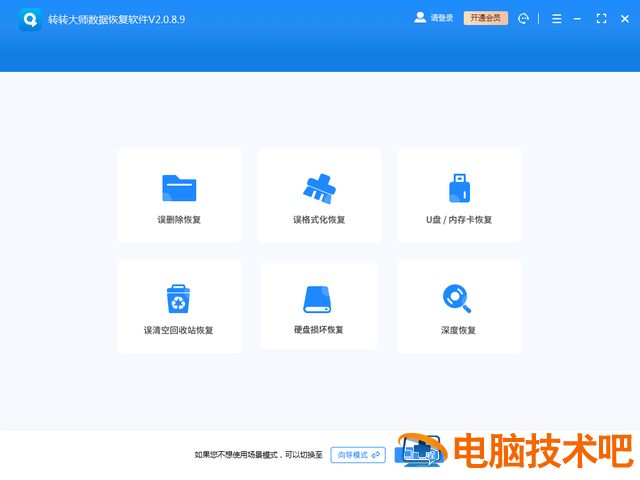
Task: Close the data recovery application
Action: [x=625, y=19]
